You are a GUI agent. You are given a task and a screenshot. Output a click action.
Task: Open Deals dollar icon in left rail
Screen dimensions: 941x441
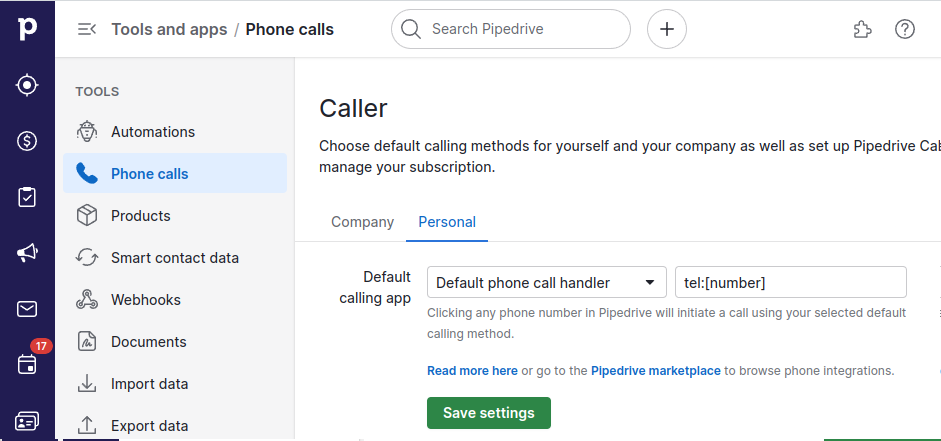(x=27, y=141)
